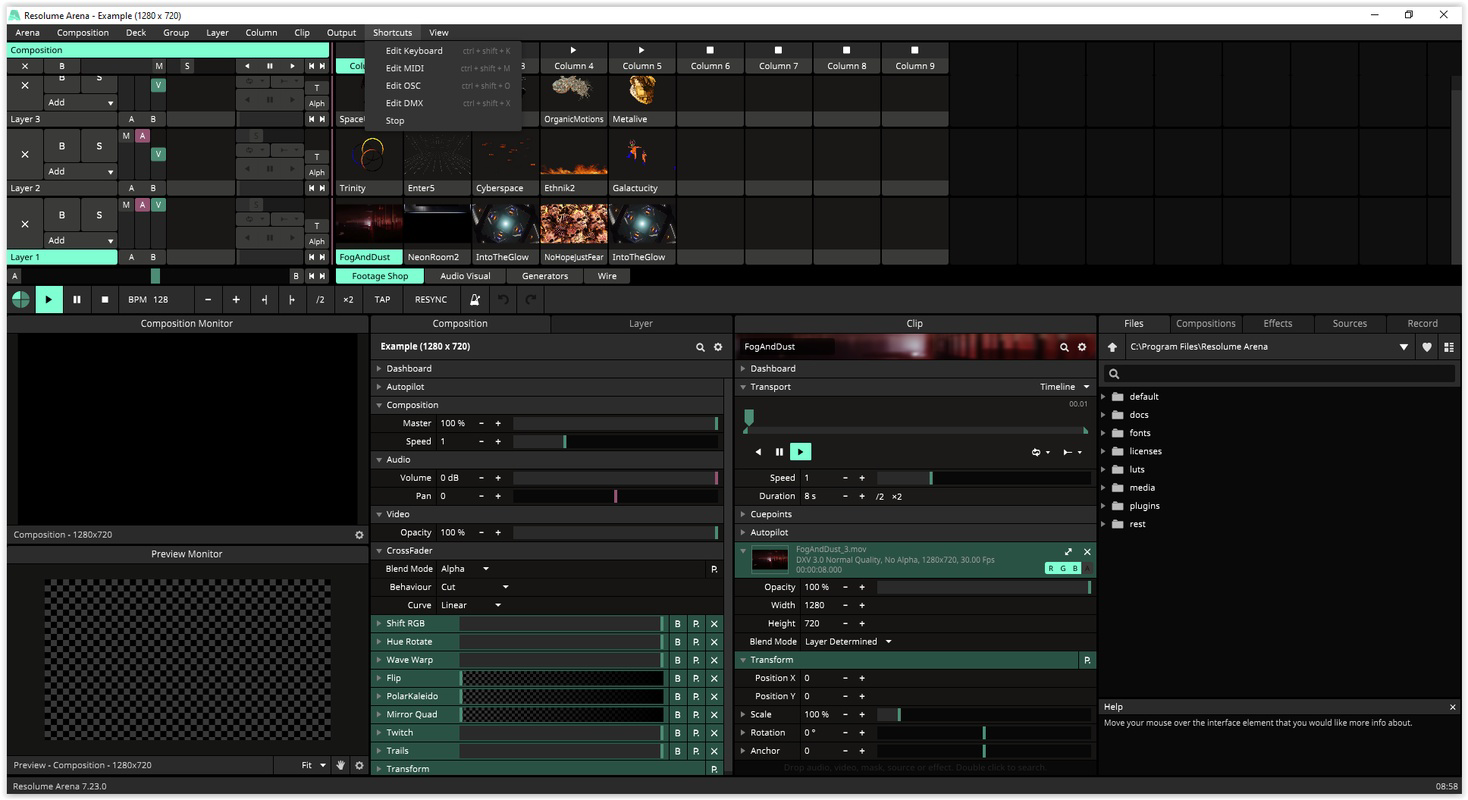Expand the Cuepoints section in Clip panel

coord(743,514)
